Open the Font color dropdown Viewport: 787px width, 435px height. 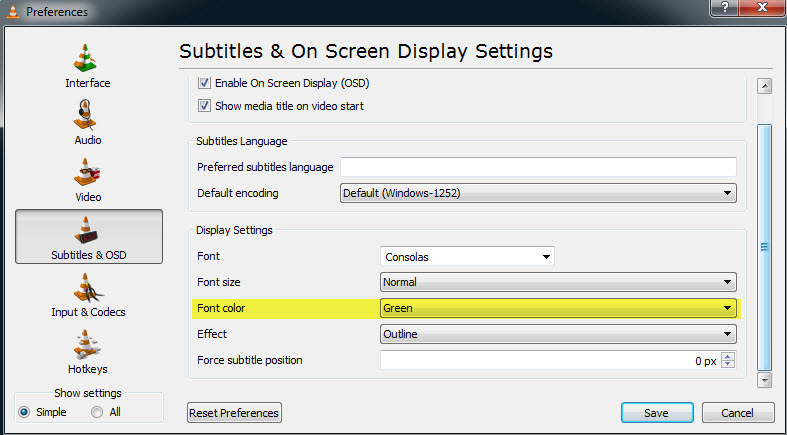(558, 309)
